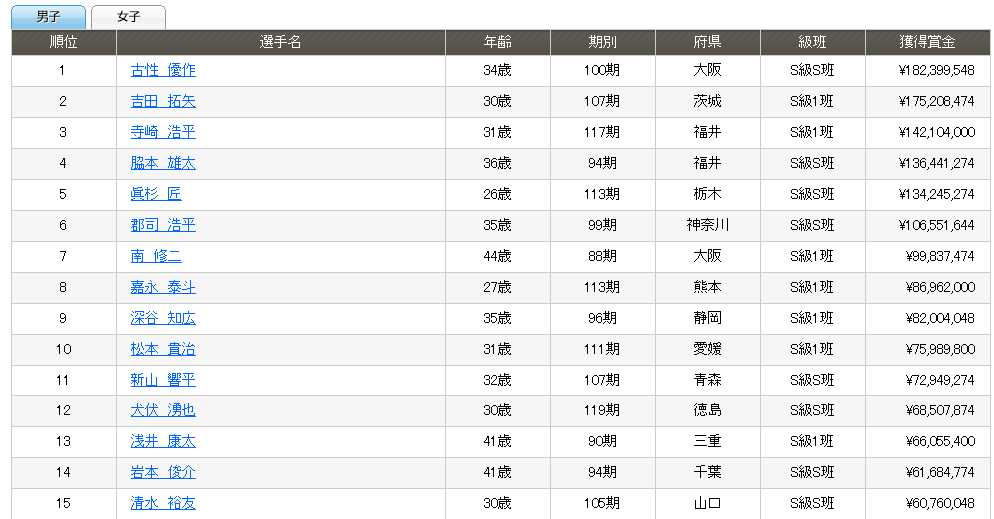Open player link 犬伏 湧也
The height and width of the screenshot is (519, 994).
click(163, 410)
